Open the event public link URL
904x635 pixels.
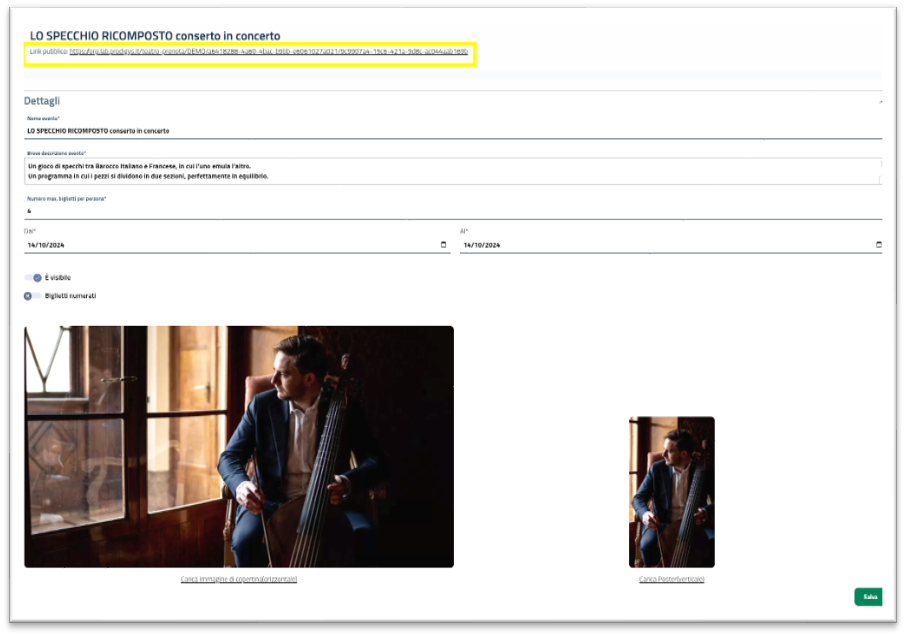pyautogui.click(x=268, y=50)
